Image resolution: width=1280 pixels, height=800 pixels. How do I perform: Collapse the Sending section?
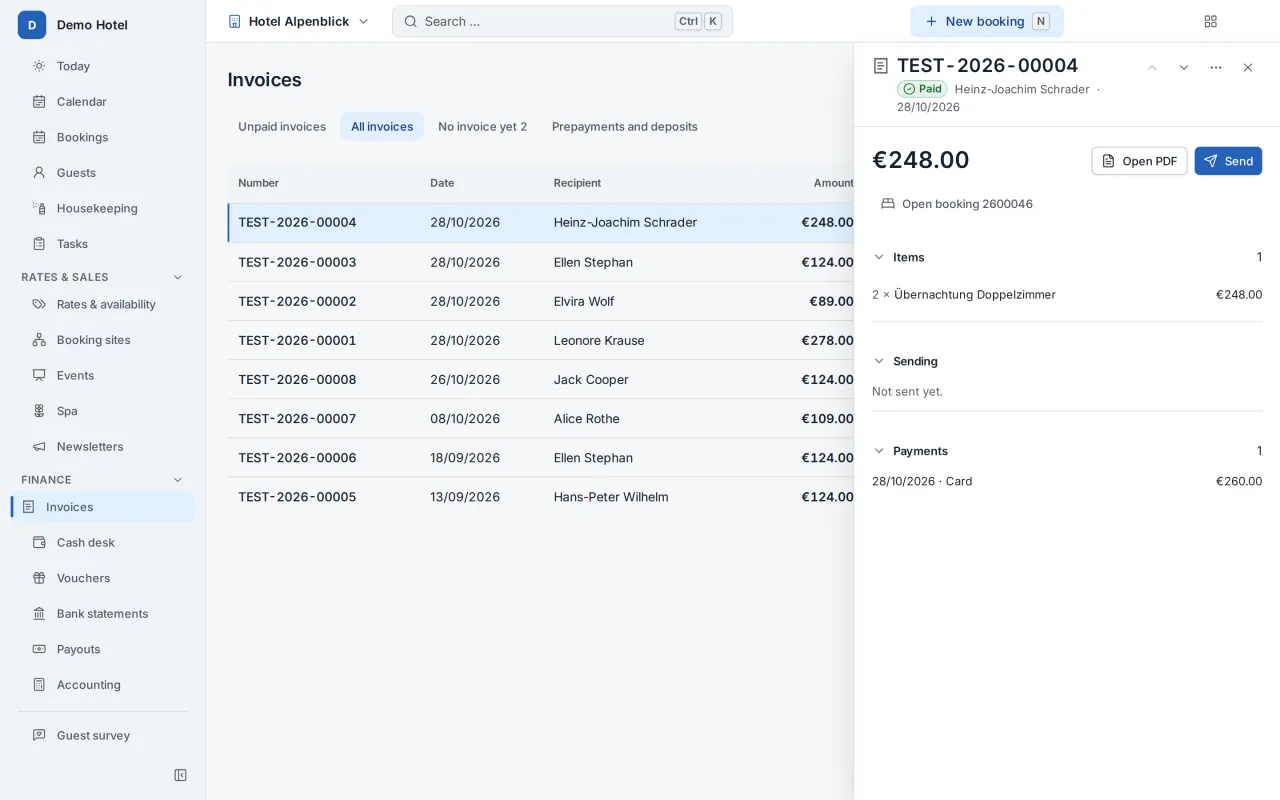click(879, 361)
